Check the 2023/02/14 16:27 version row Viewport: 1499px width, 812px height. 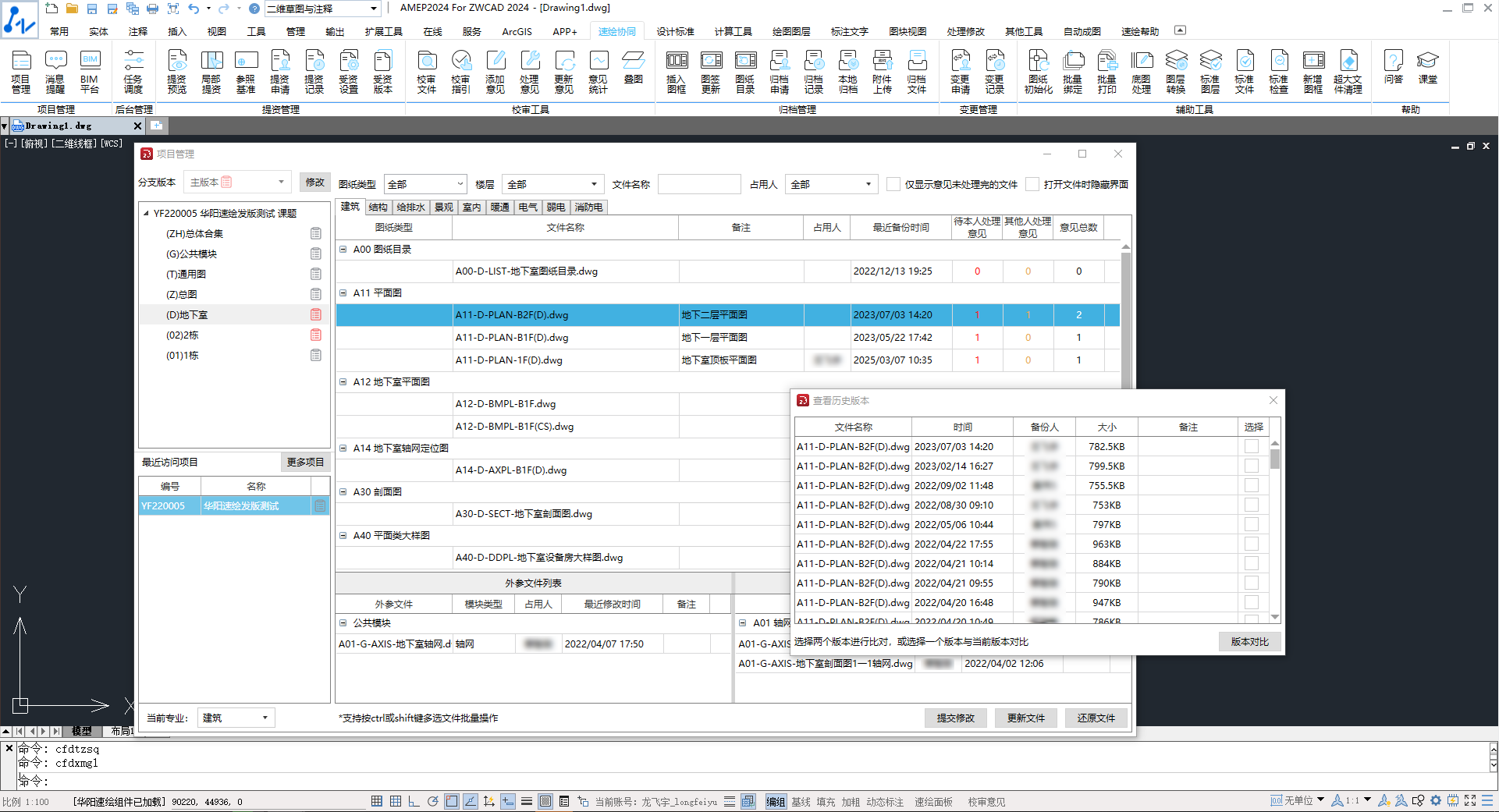tap(1252, 466)
